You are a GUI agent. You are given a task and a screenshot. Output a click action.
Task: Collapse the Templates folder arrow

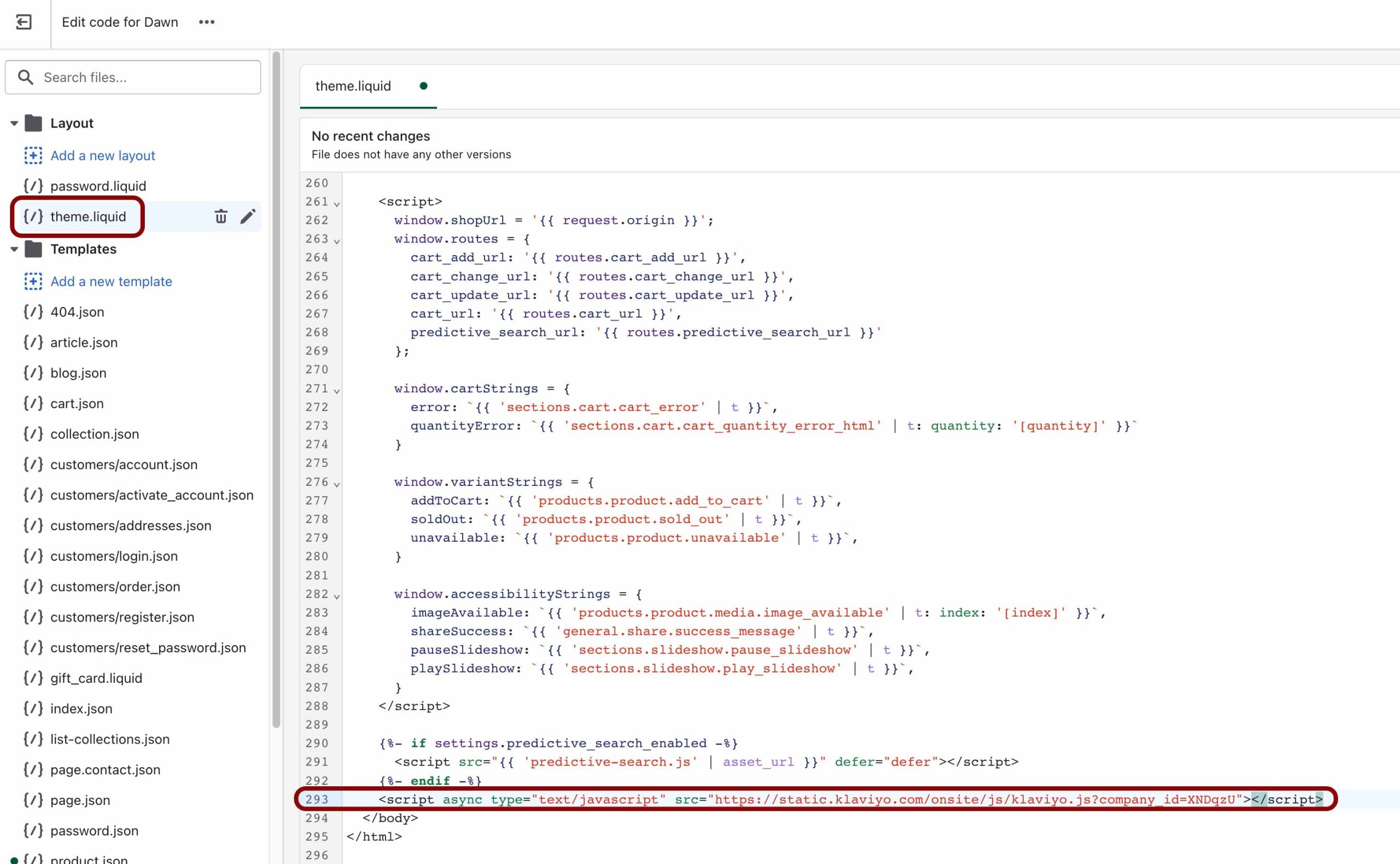[14, 249]
